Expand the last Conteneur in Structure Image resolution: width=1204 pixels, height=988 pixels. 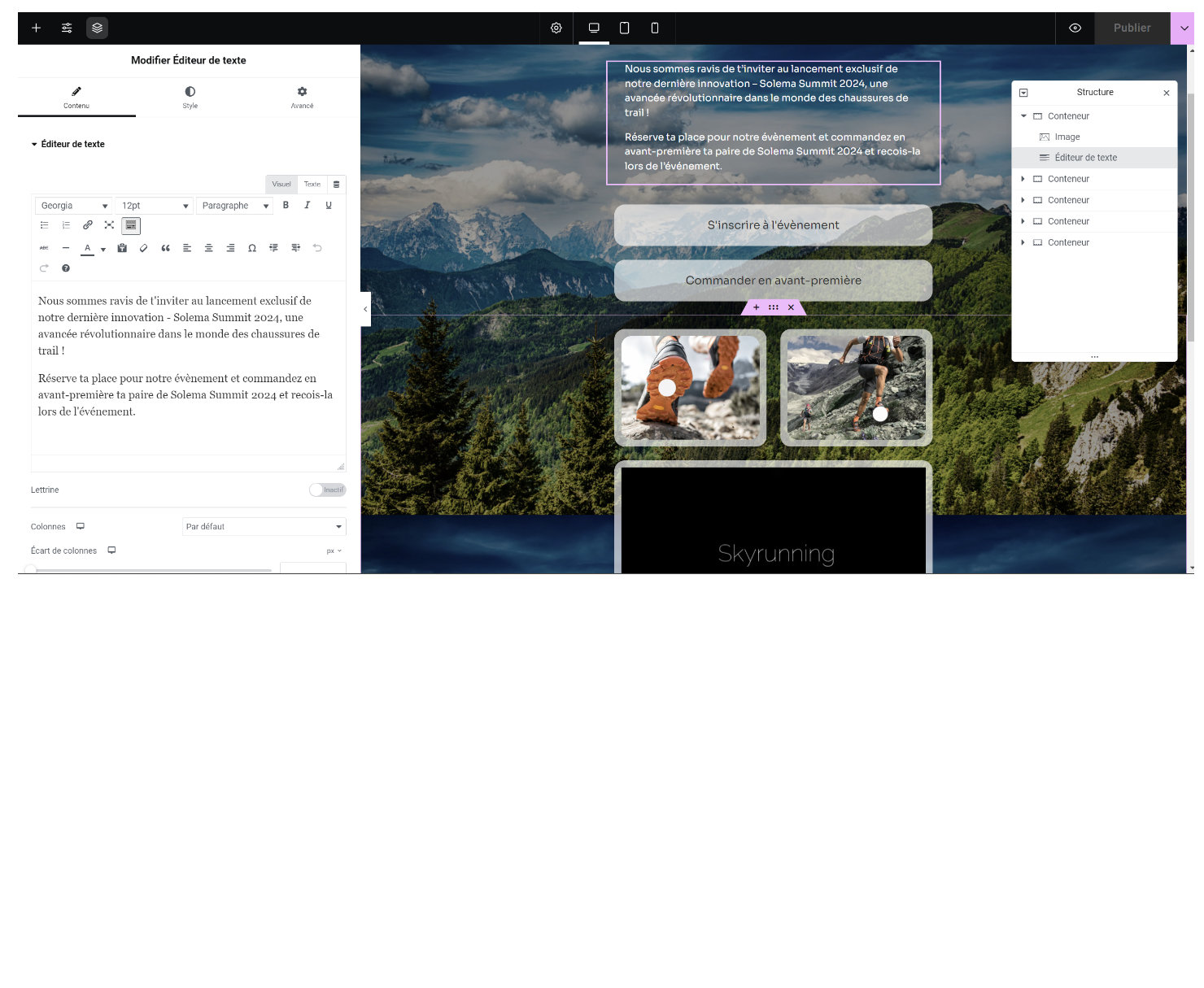[1023, 242]
